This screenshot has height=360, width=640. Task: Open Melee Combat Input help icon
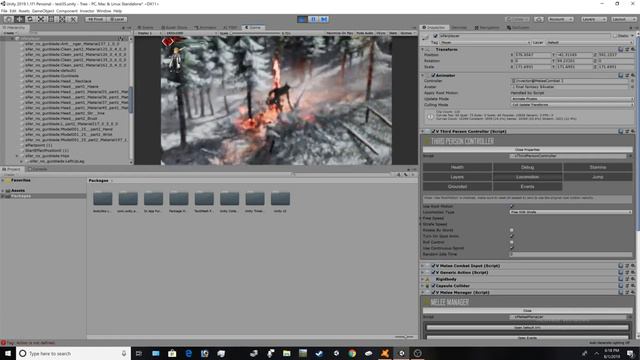tap(620, 266)
